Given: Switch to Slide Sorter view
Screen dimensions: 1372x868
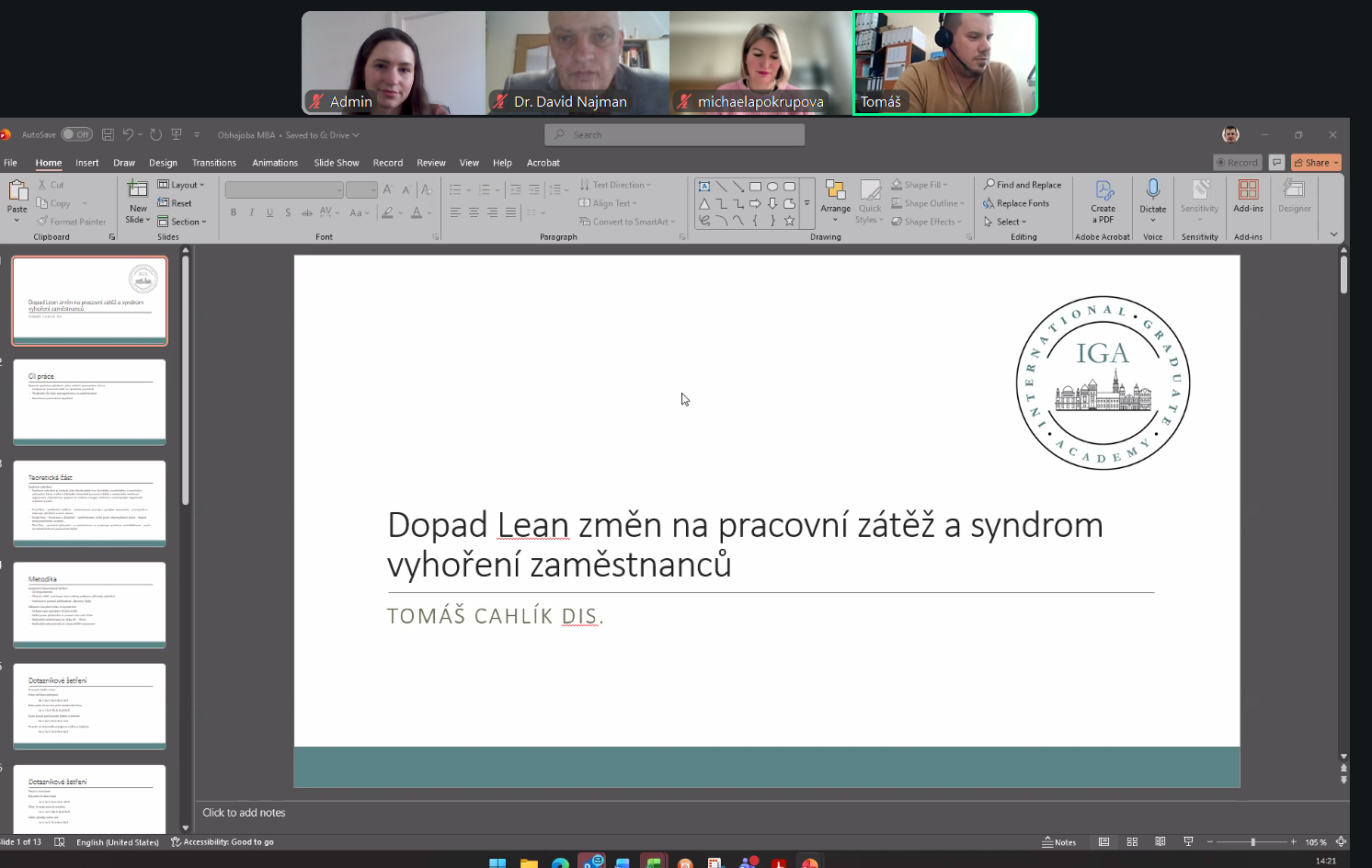Looking at the screenshot, I should point(1132,842).
